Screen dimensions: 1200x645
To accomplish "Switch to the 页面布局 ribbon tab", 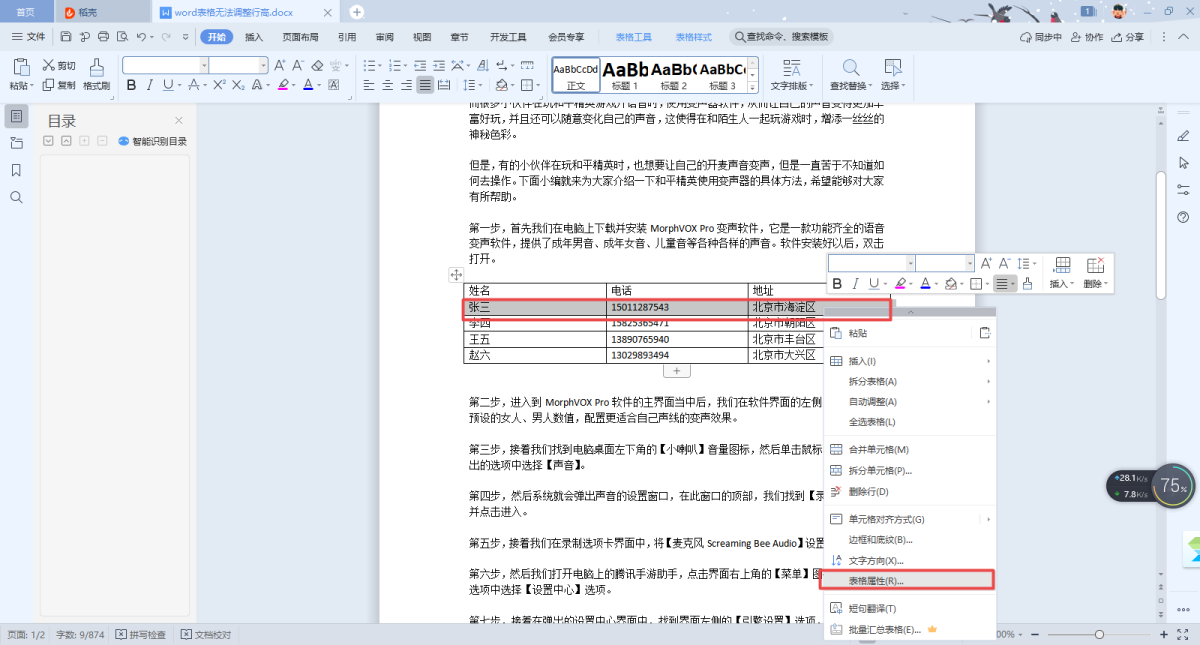I will 300,37.
